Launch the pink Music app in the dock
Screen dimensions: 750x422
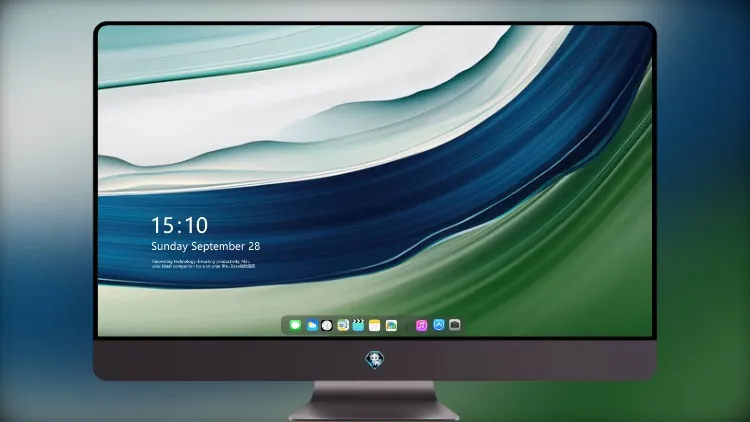pos(421,325)
